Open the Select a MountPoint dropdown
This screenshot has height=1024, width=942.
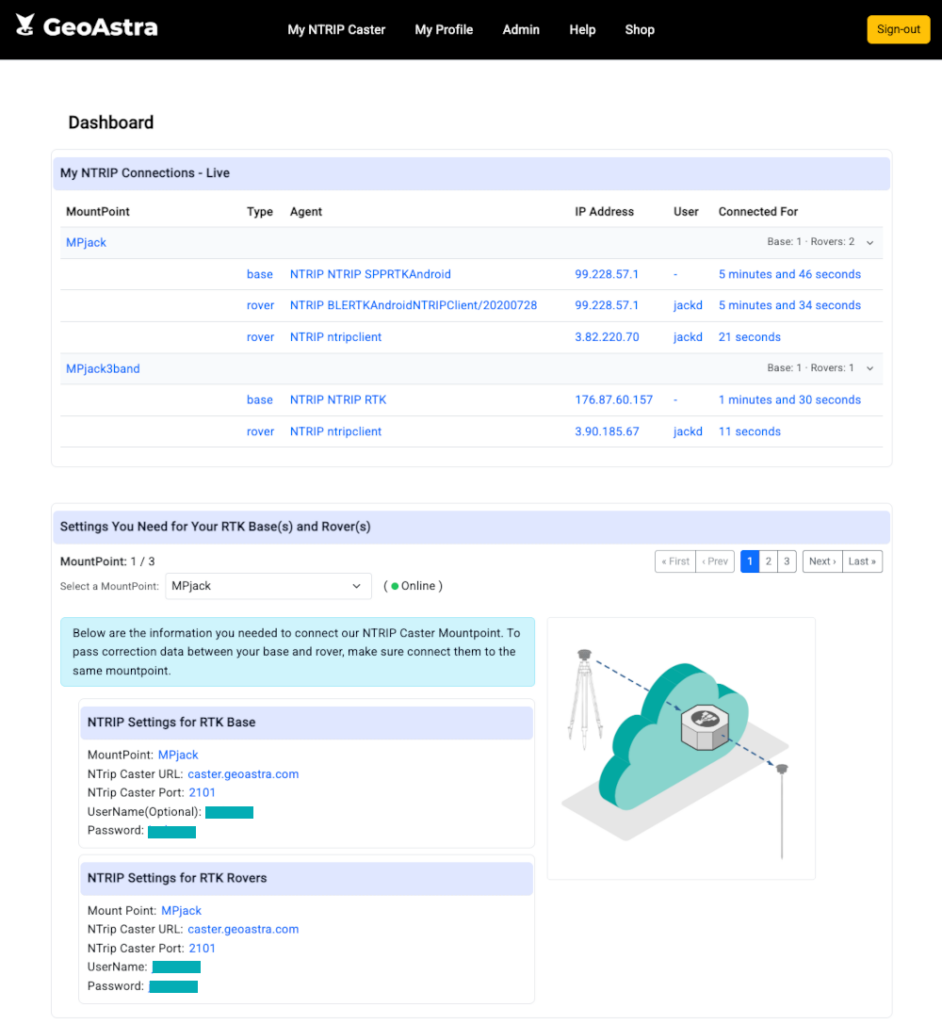click(266, 586)
